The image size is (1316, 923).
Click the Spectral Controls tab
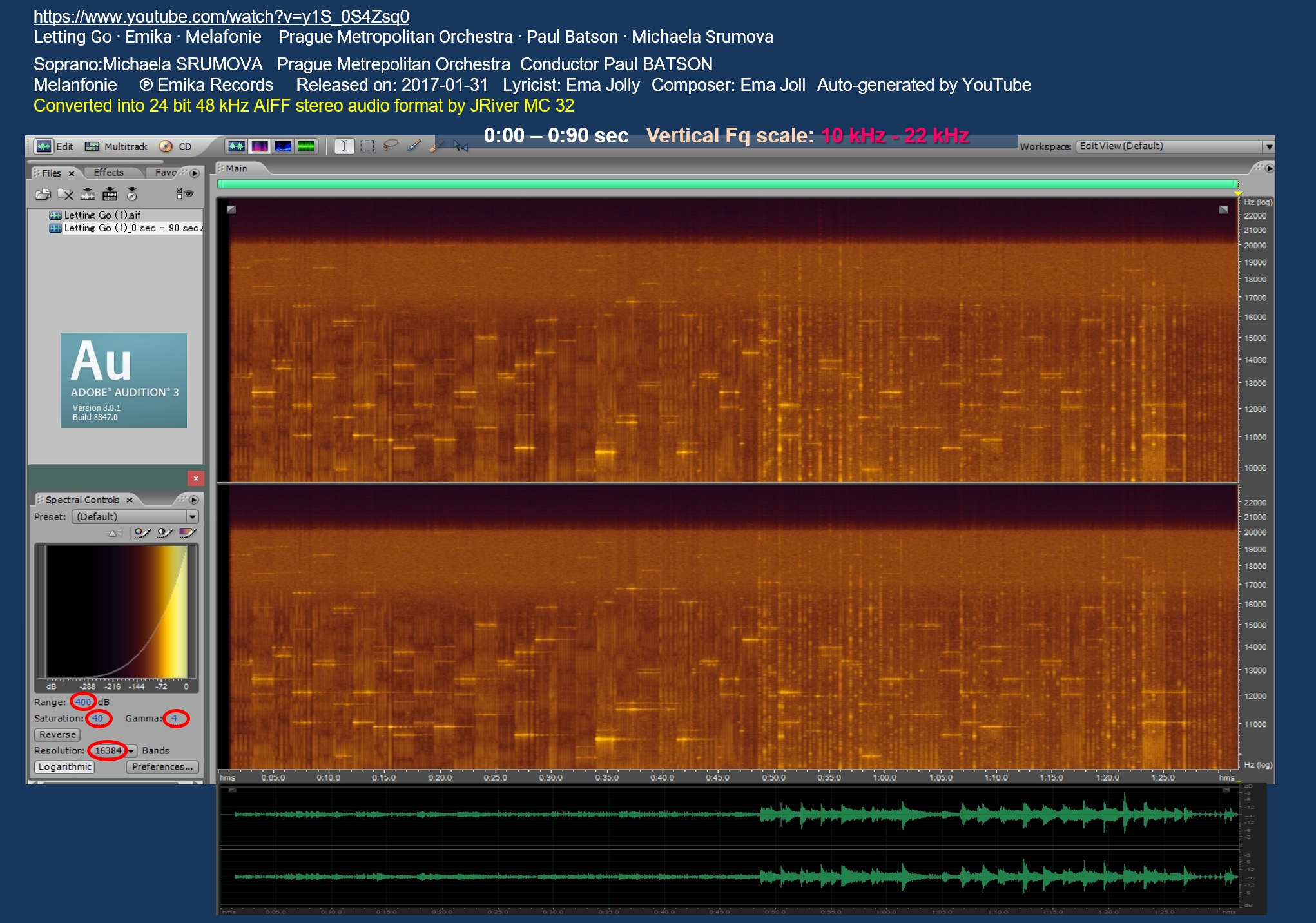82,500
